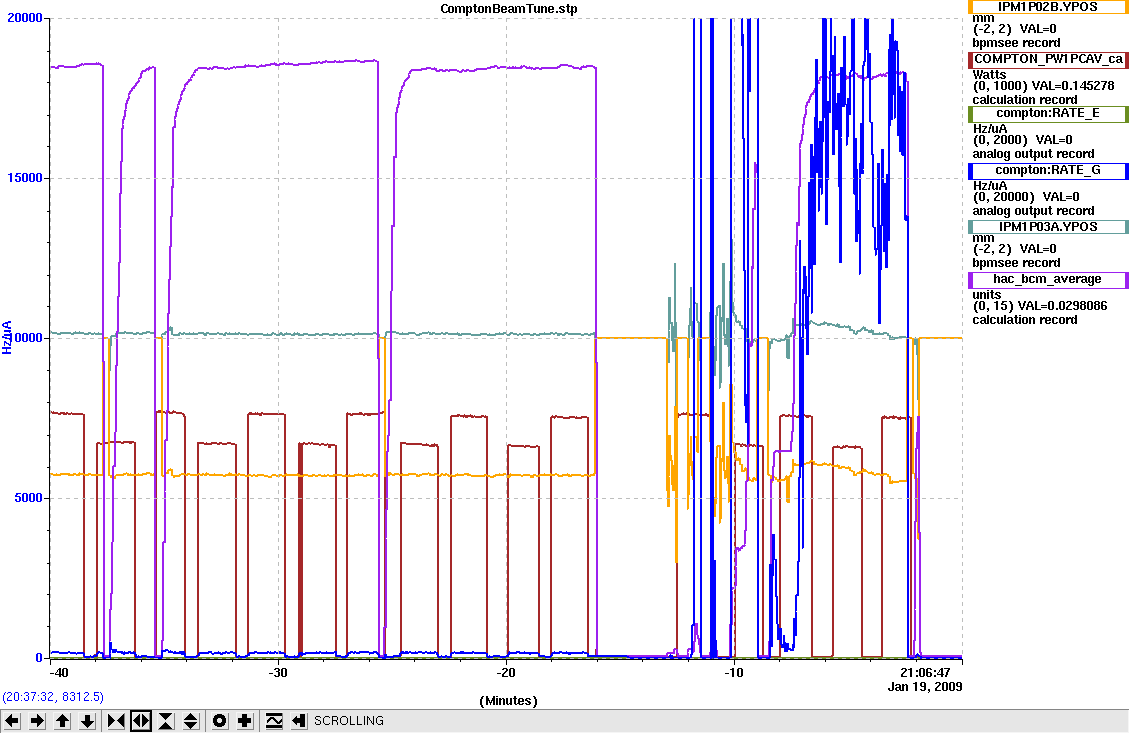
Task: Click the ComptonBeamTune.stp plot title
Action: [x=509, y=9]
